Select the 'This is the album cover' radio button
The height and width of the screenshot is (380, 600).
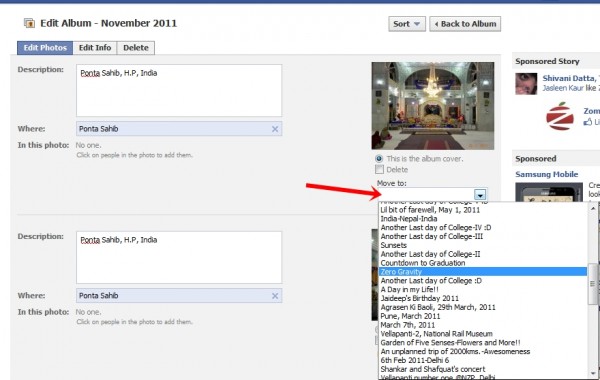tap(379, 158)
